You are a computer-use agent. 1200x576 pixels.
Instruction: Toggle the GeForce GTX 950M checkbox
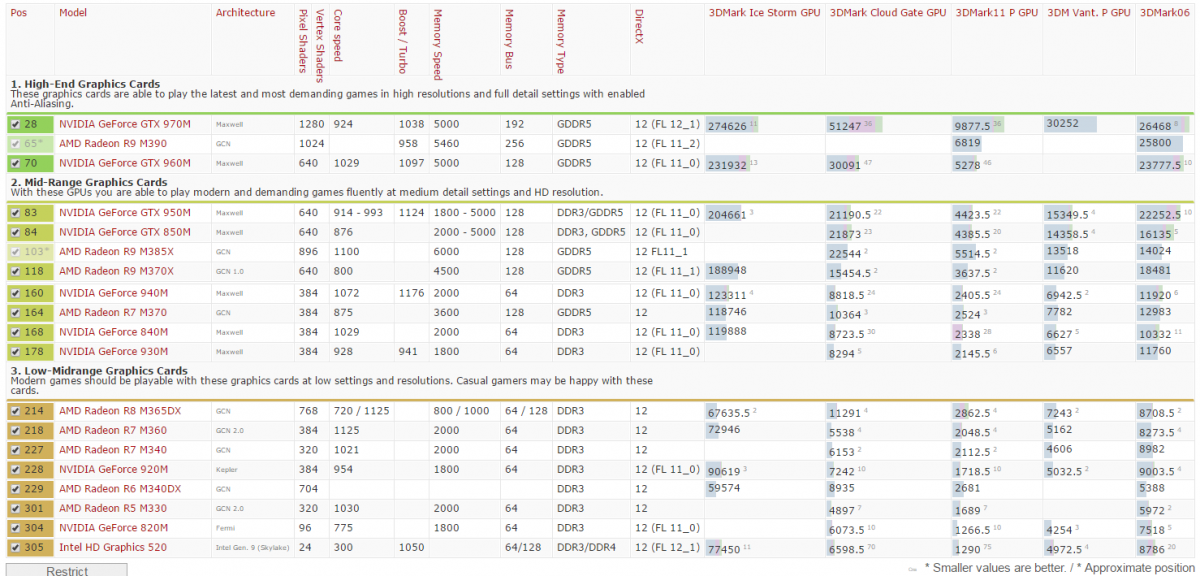(15, 213)
